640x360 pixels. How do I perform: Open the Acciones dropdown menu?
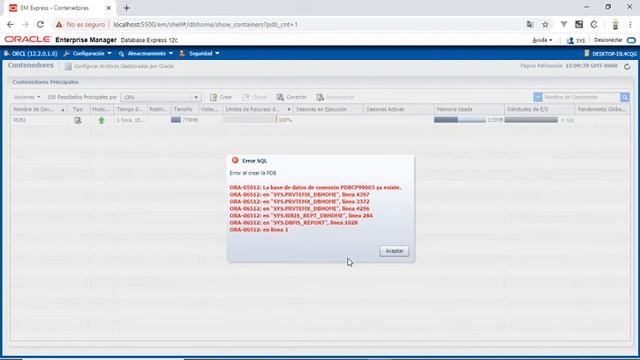(27, 97)
